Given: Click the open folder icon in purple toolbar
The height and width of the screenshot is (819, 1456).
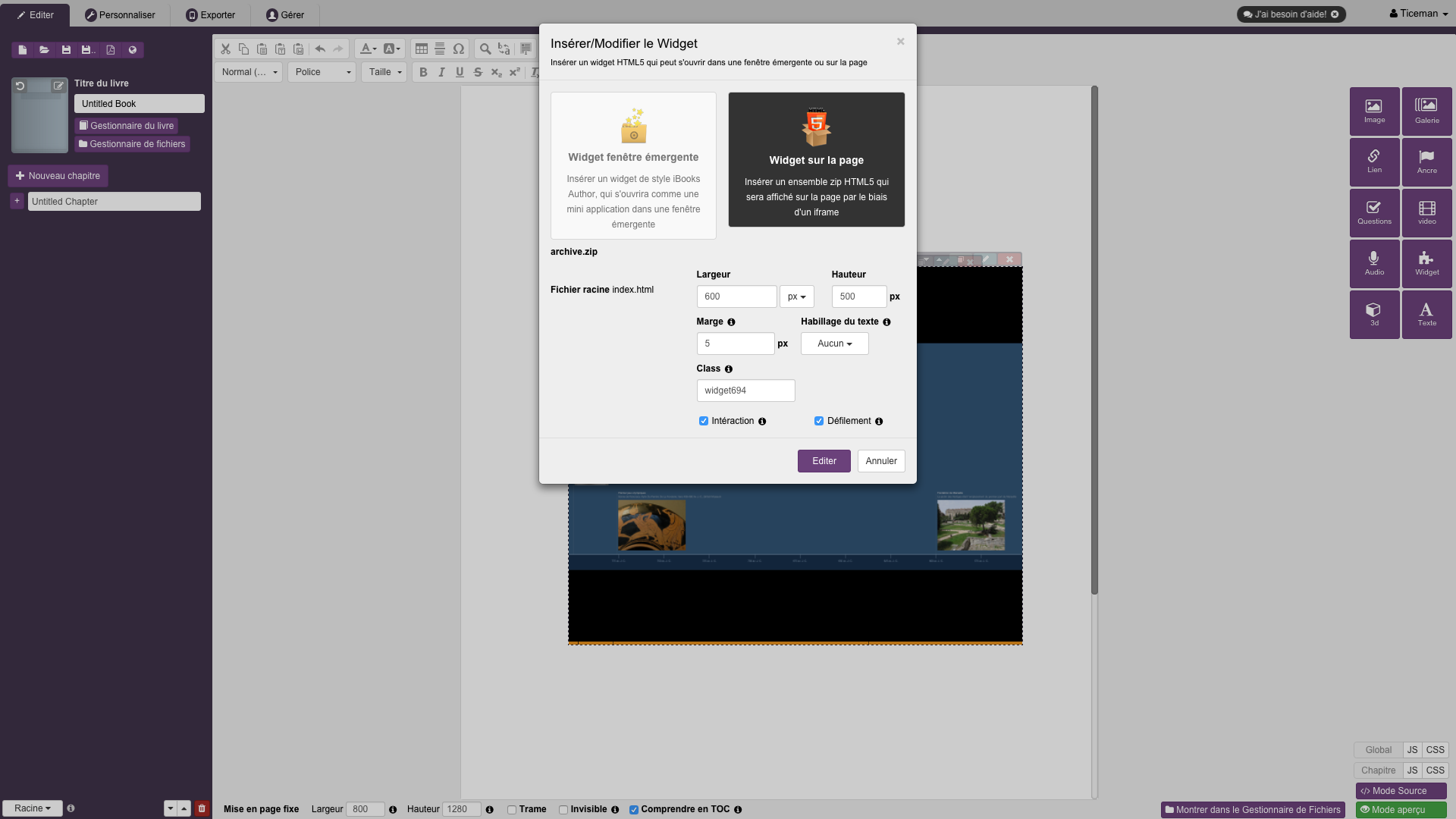Looking at the screenshot, I should pos(45,50).
